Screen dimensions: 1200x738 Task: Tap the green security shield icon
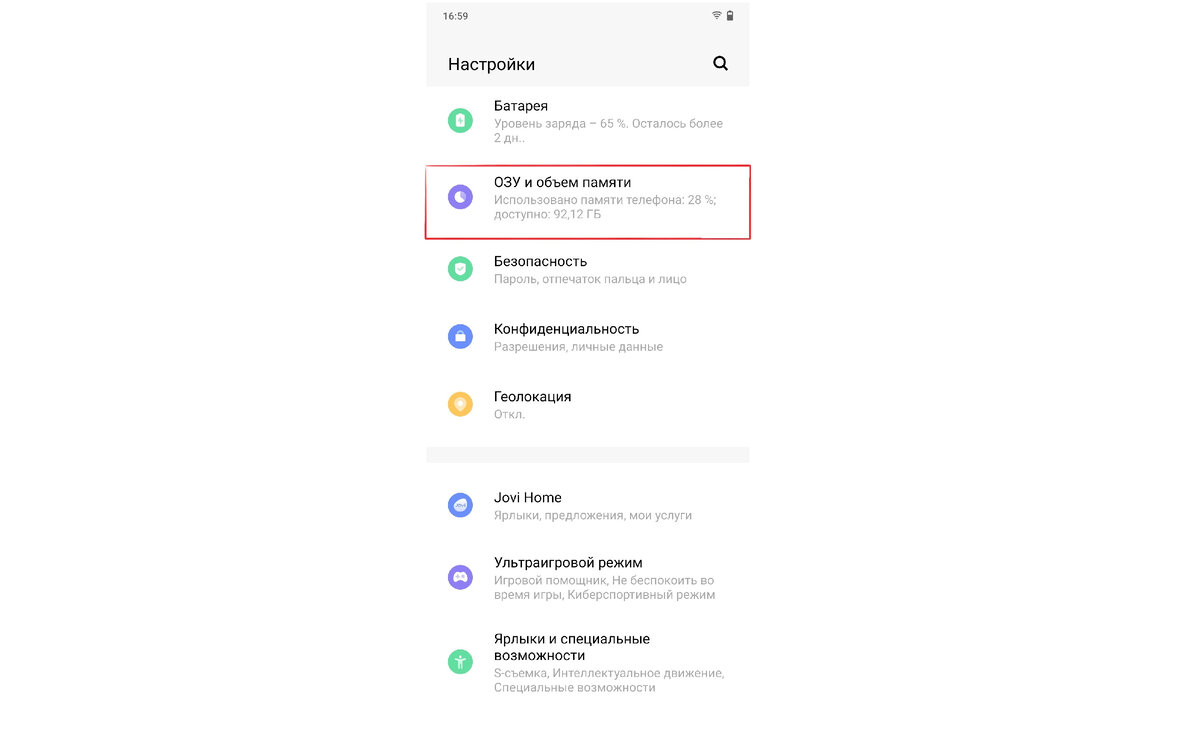460,268
